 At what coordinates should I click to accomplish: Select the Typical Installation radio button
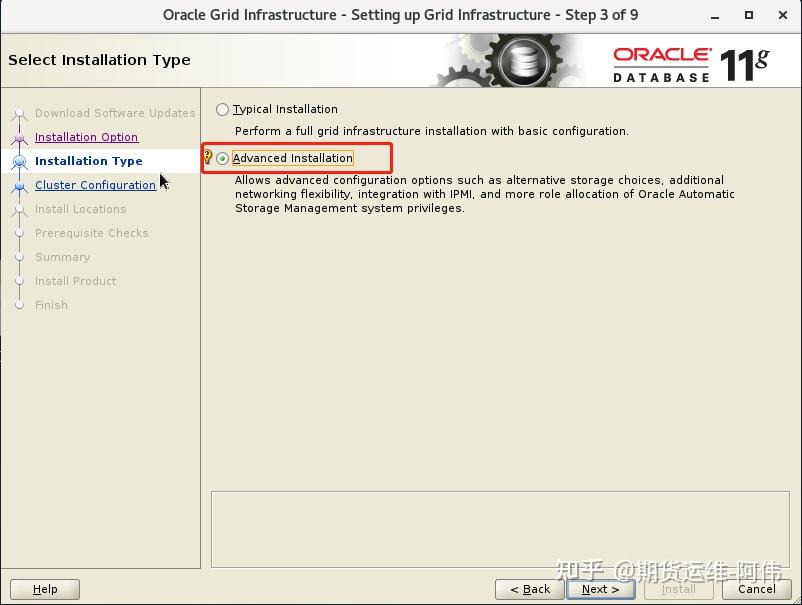click(x=222, y=109)
